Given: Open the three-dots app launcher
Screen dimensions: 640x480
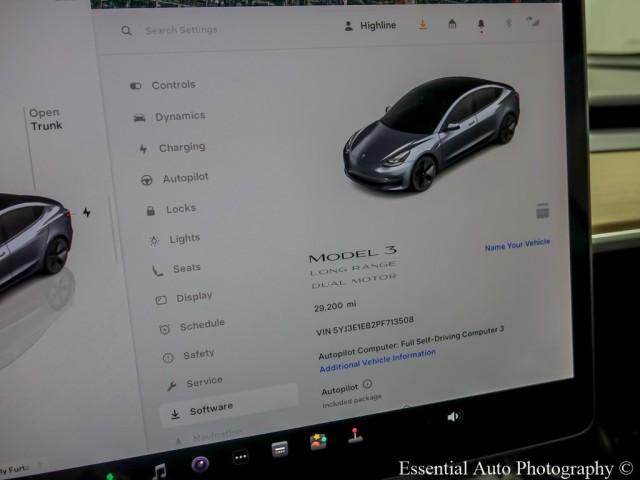Looking at the screenshot, I should point(240,457).
